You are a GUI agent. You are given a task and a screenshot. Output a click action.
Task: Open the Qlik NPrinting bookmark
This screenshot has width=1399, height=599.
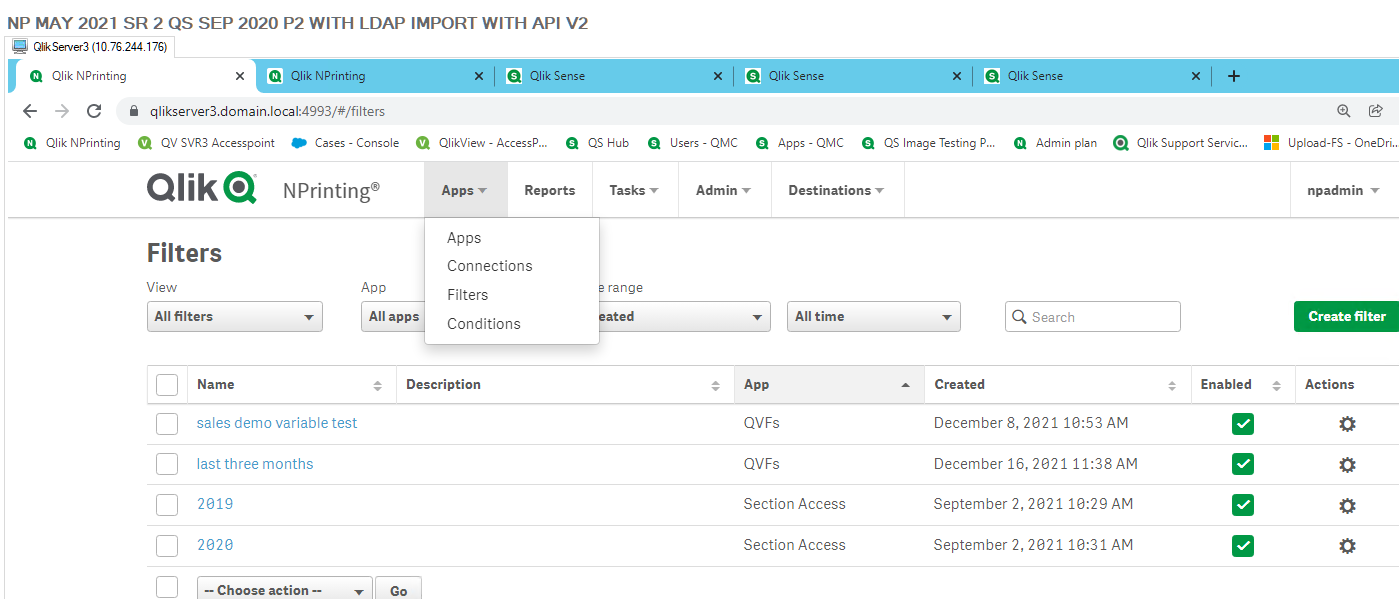(x=72, y=143)
